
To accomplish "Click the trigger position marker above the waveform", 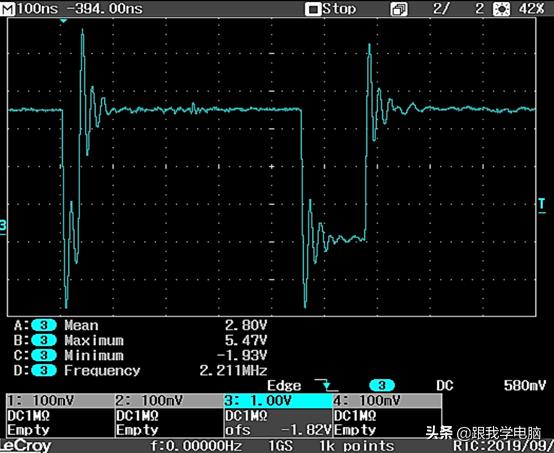I will coord(63,21).
